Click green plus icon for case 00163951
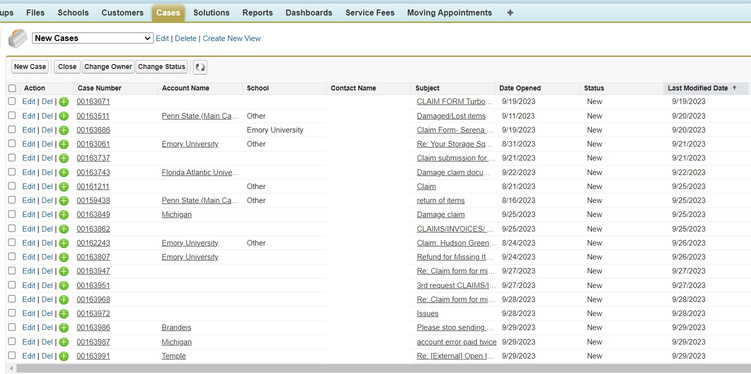The width and height of the screenshot is (751, 374). (64, 285)
